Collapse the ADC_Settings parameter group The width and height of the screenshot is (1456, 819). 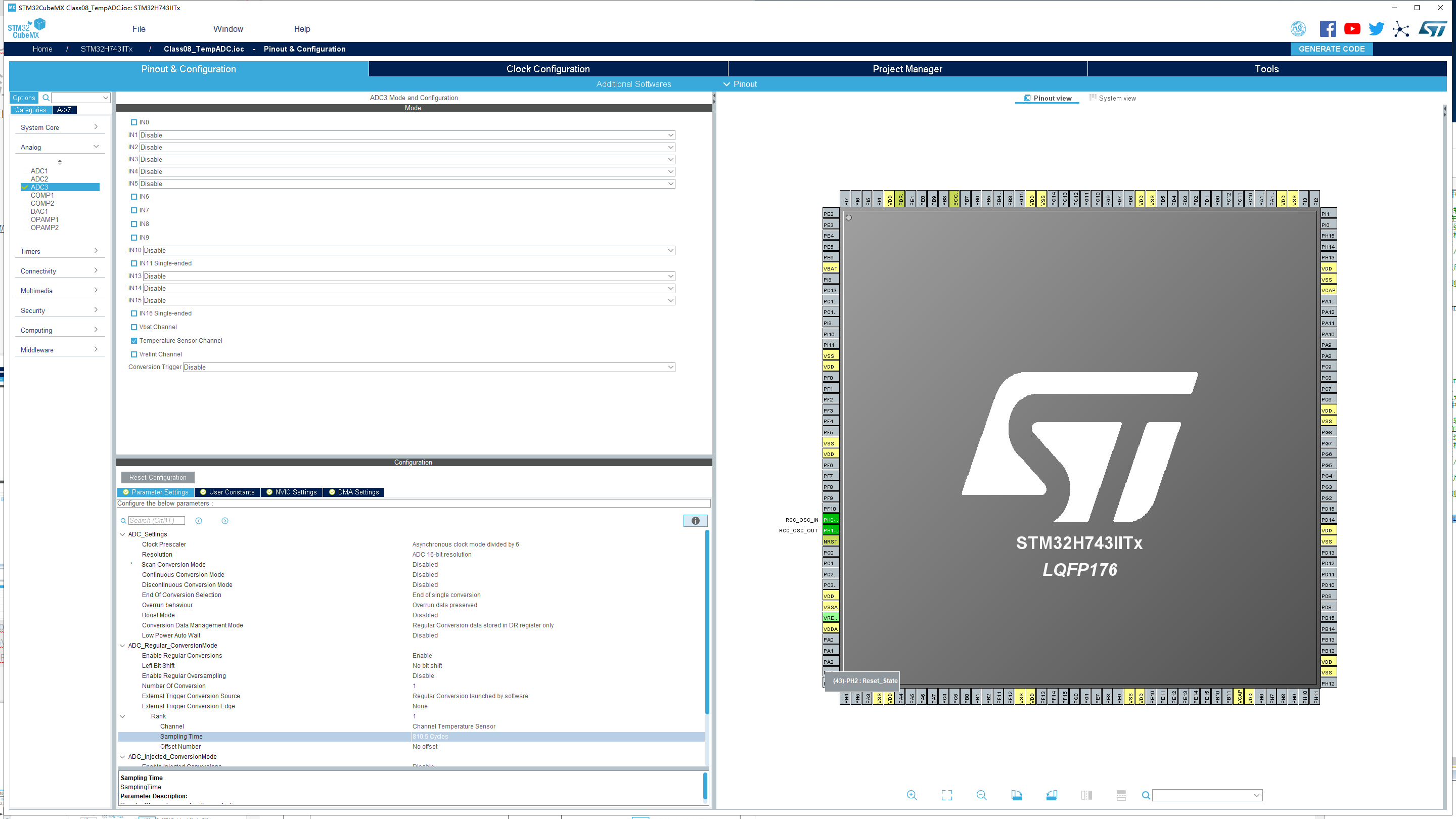click(x=122, y=533)
